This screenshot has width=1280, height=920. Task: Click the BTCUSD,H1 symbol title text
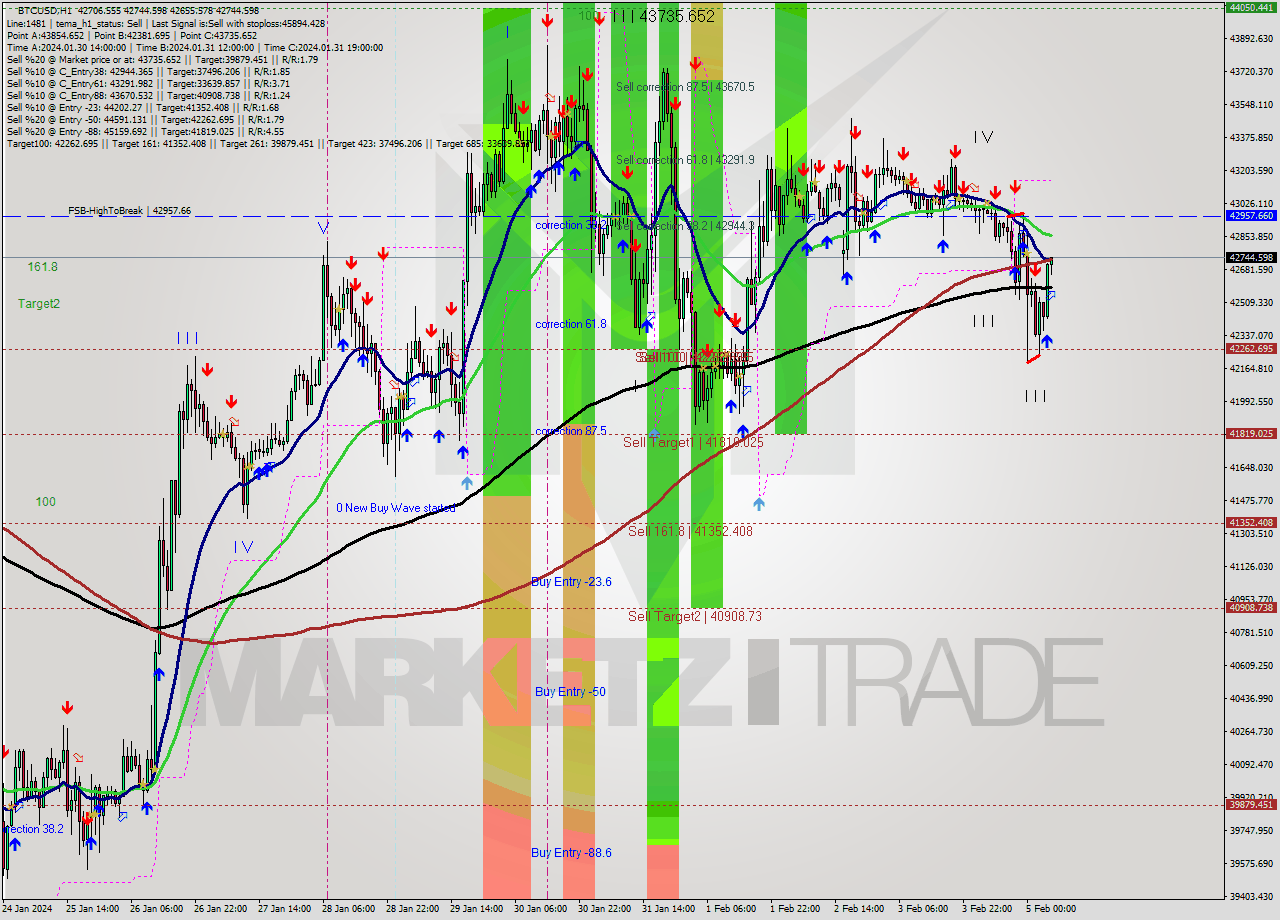[x=46, y=10]
